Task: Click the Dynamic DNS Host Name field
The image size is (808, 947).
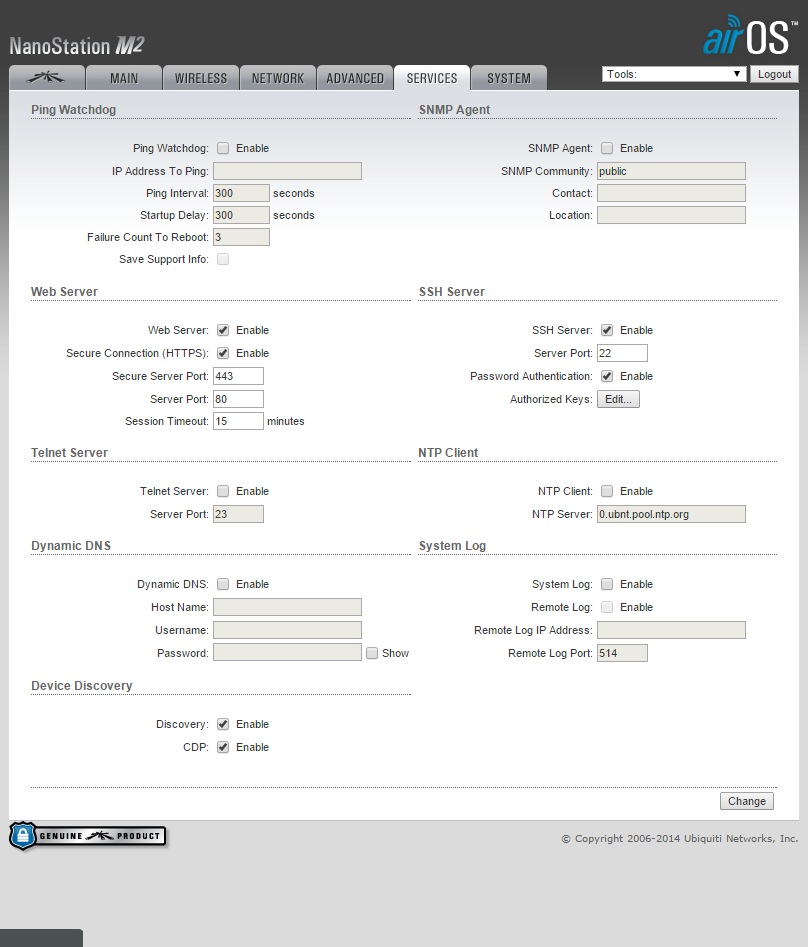Action: [x=287, y=607]
